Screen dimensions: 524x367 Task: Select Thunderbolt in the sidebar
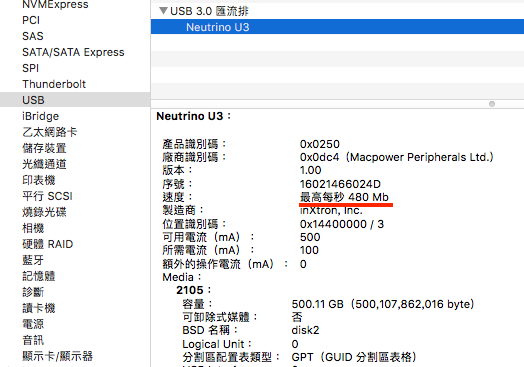[x=54, y=84]
